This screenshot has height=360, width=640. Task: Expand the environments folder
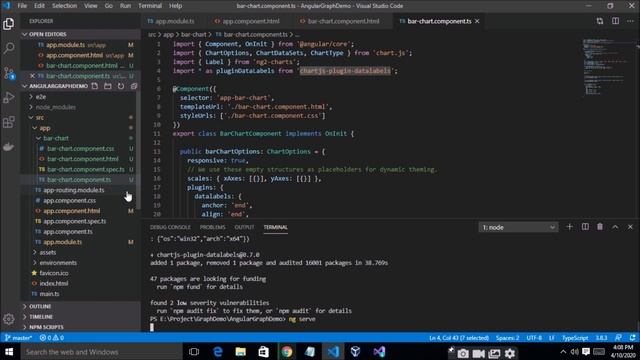pyautogui.click(x=58, y=263)
